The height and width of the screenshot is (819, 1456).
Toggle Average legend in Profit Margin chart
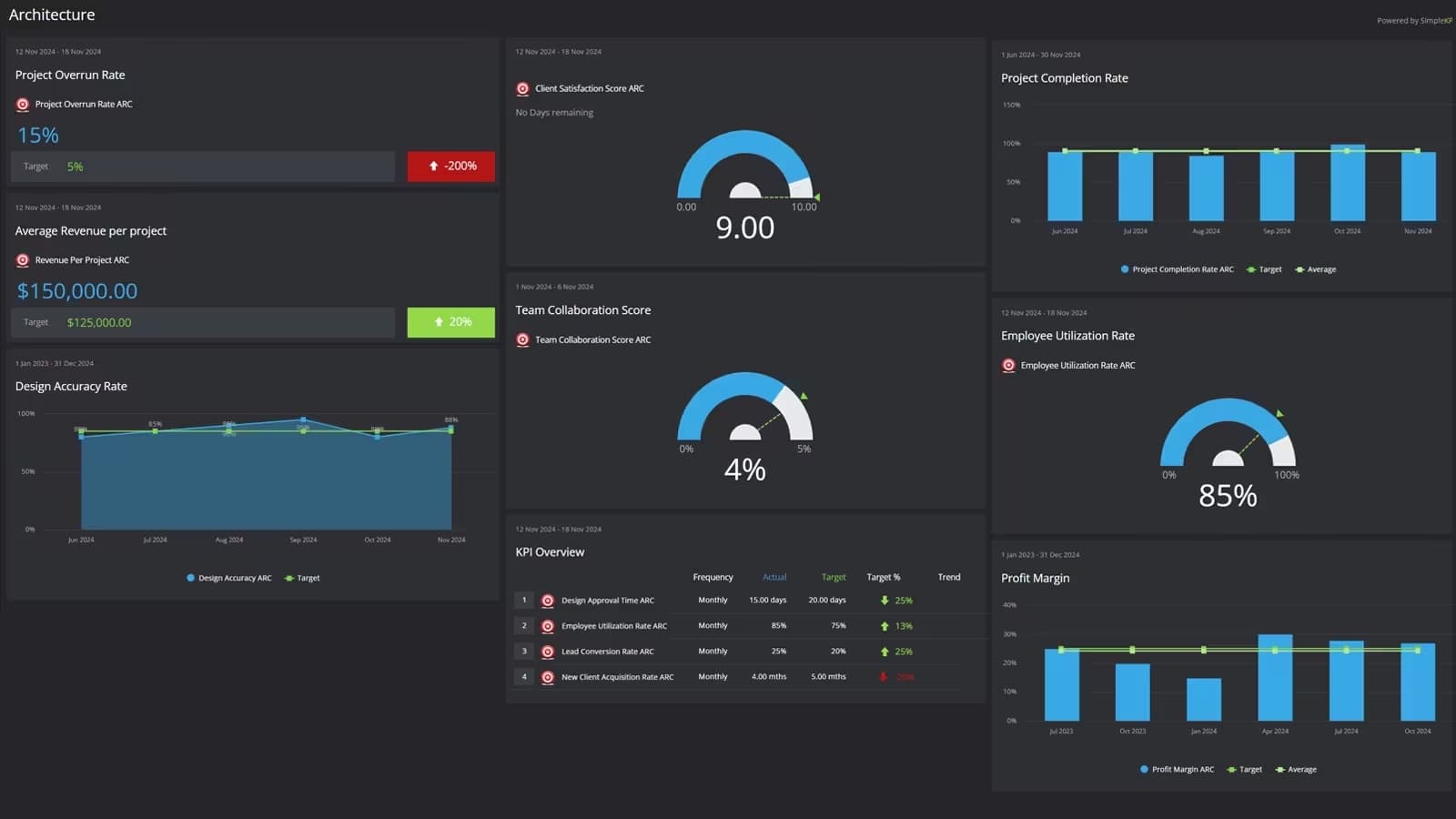pyautogui.click(x=1297, y=770)
